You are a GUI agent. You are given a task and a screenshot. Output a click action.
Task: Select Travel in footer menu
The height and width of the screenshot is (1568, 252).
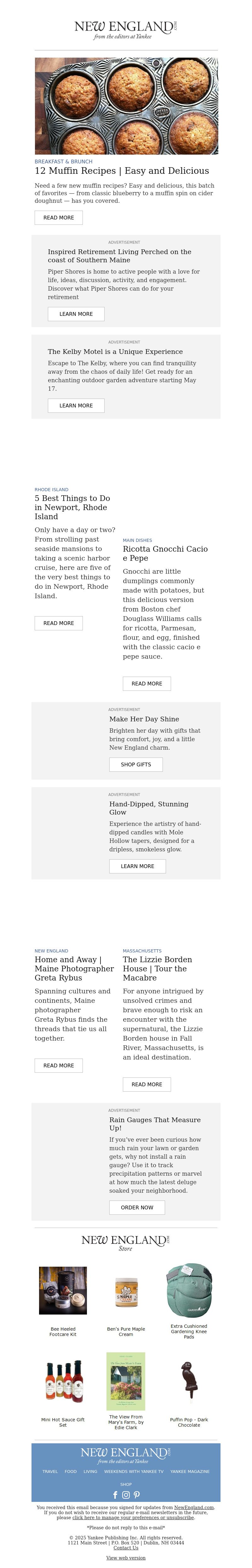click(50, 1471)
